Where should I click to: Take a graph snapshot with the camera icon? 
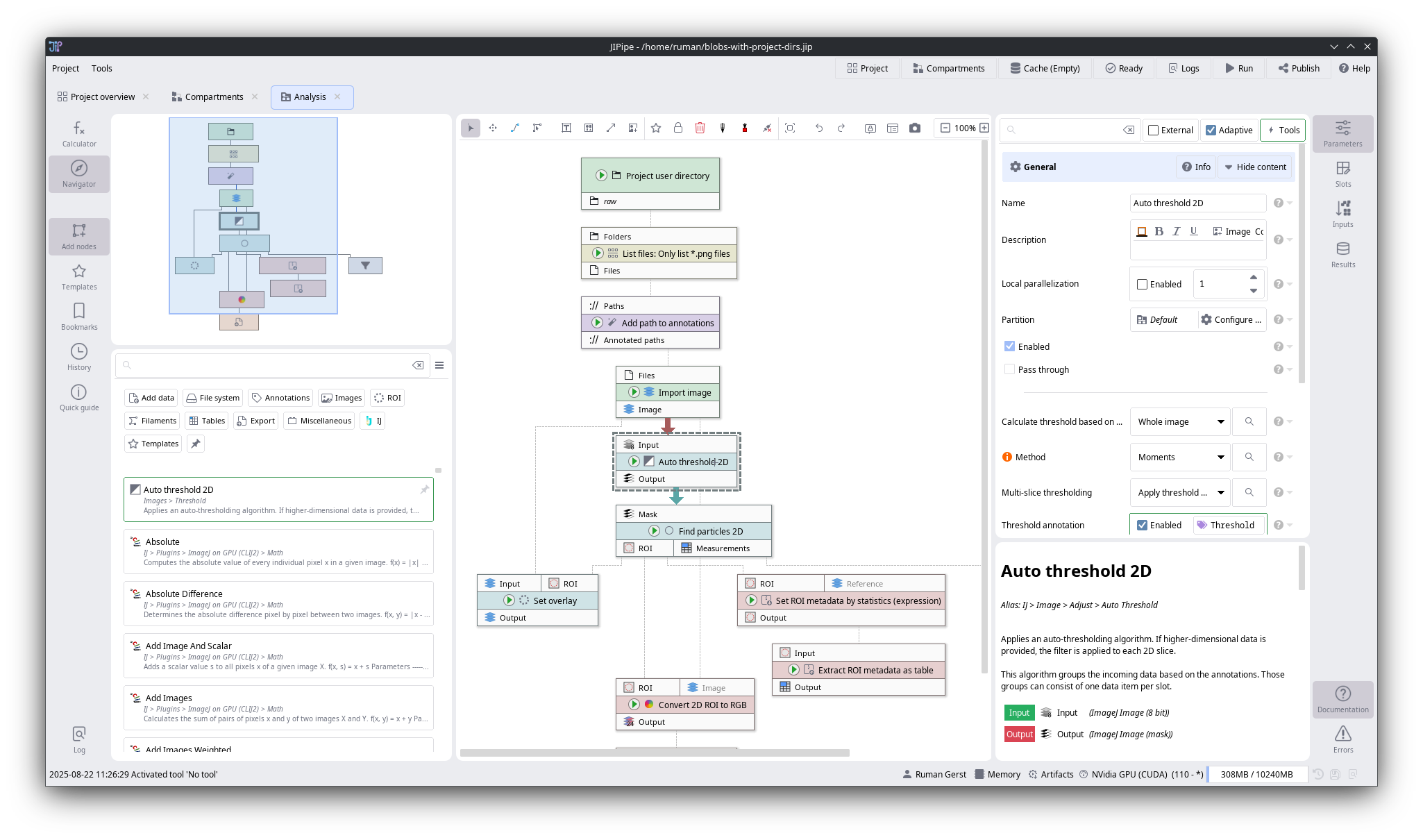[915, 128]
